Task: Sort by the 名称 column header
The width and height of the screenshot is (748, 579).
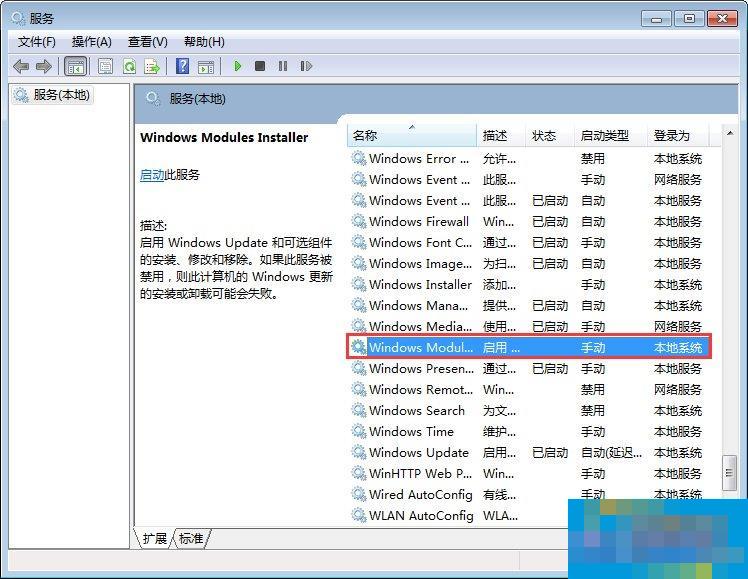Action: pyautogui.click(x=412, y=135)
